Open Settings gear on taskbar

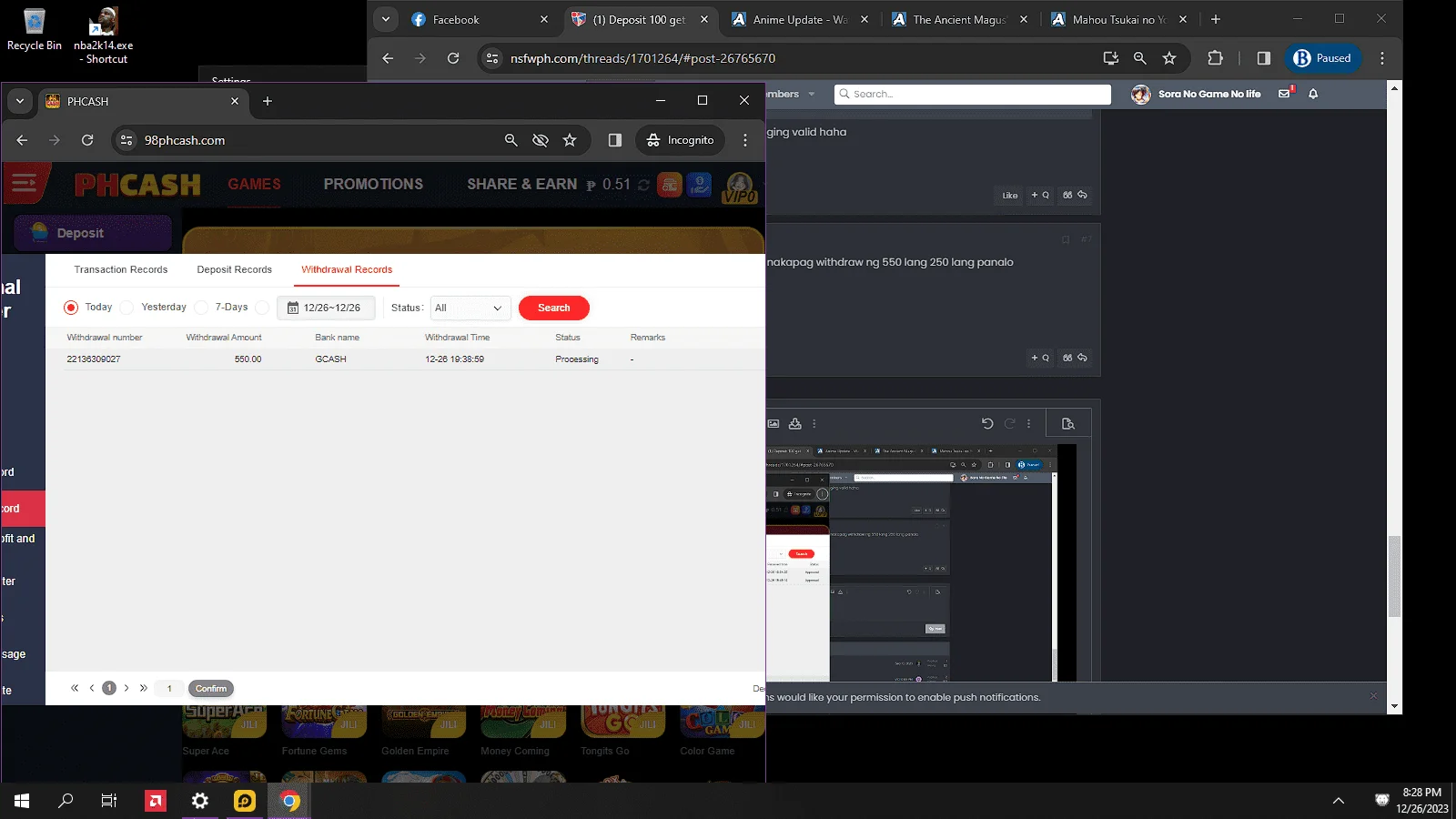click(200, 801)
